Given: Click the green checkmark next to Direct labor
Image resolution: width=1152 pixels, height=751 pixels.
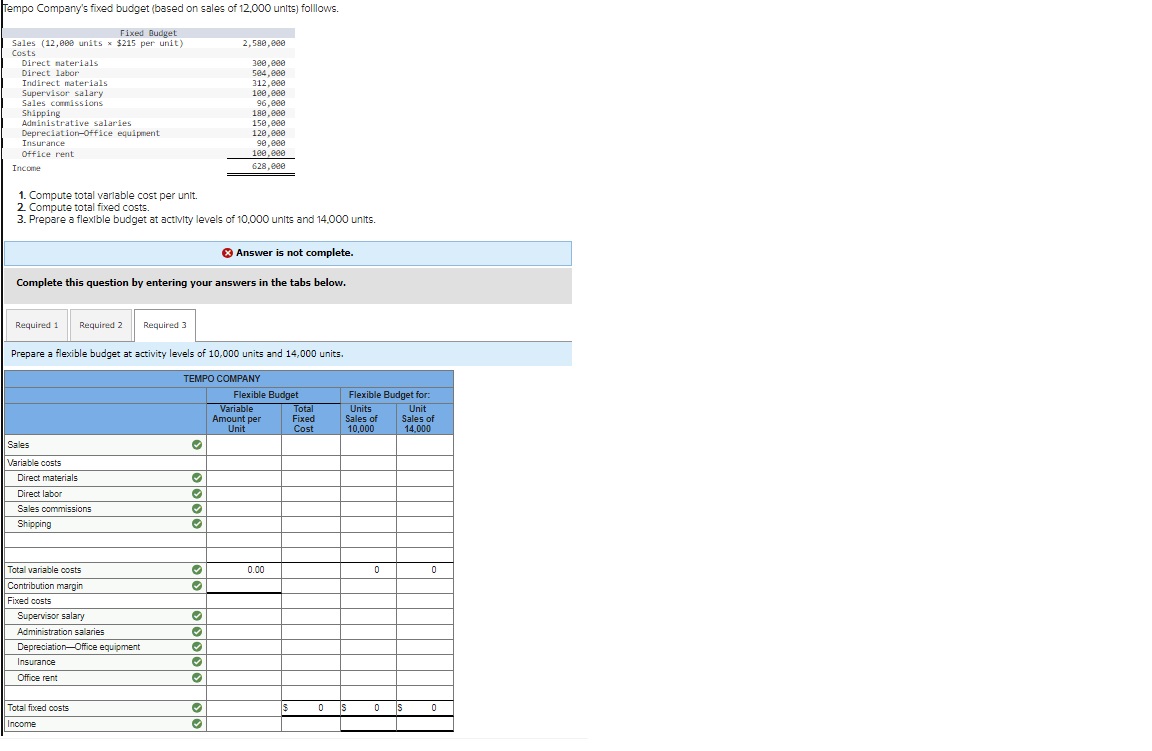Looking at the screenshot, I should pyautogui.click(x=198, y=493).
